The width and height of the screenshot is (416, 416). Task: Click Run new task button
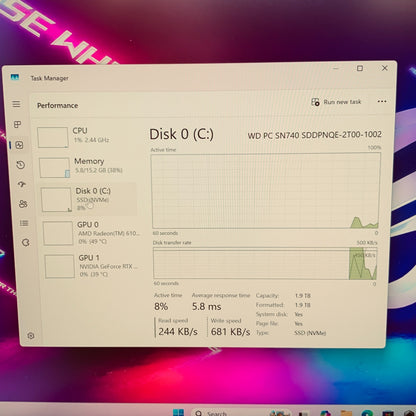coord(336,102)
